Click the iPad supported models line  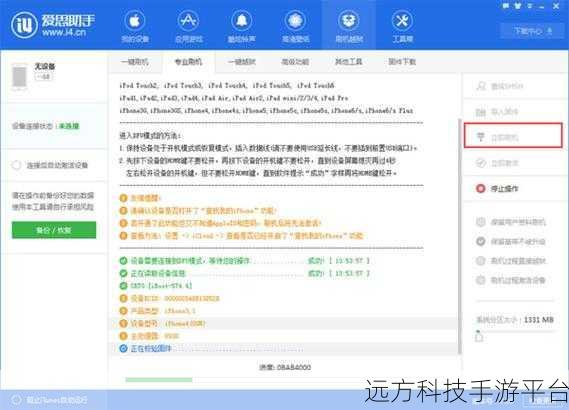pyautogui.click(x=234, y=98)
